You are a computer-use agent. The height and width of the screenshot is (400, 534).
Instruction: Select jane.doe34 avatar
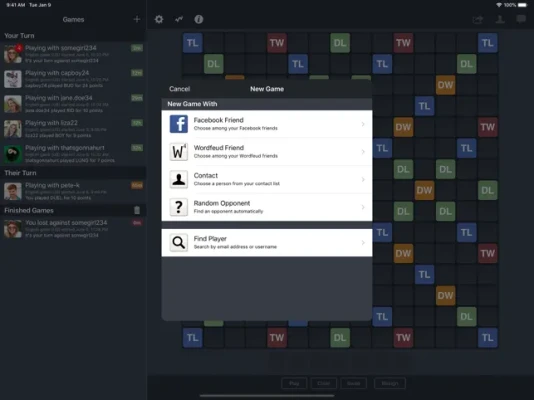(x=13, y=104)
